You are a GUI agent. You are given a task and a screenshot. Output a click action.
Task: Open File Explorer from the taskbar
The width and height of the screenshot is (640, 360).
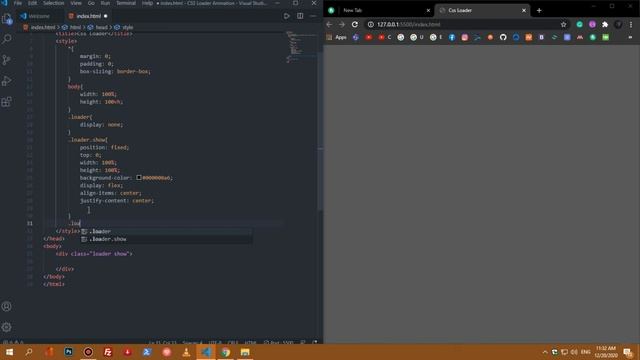point(245,352)
